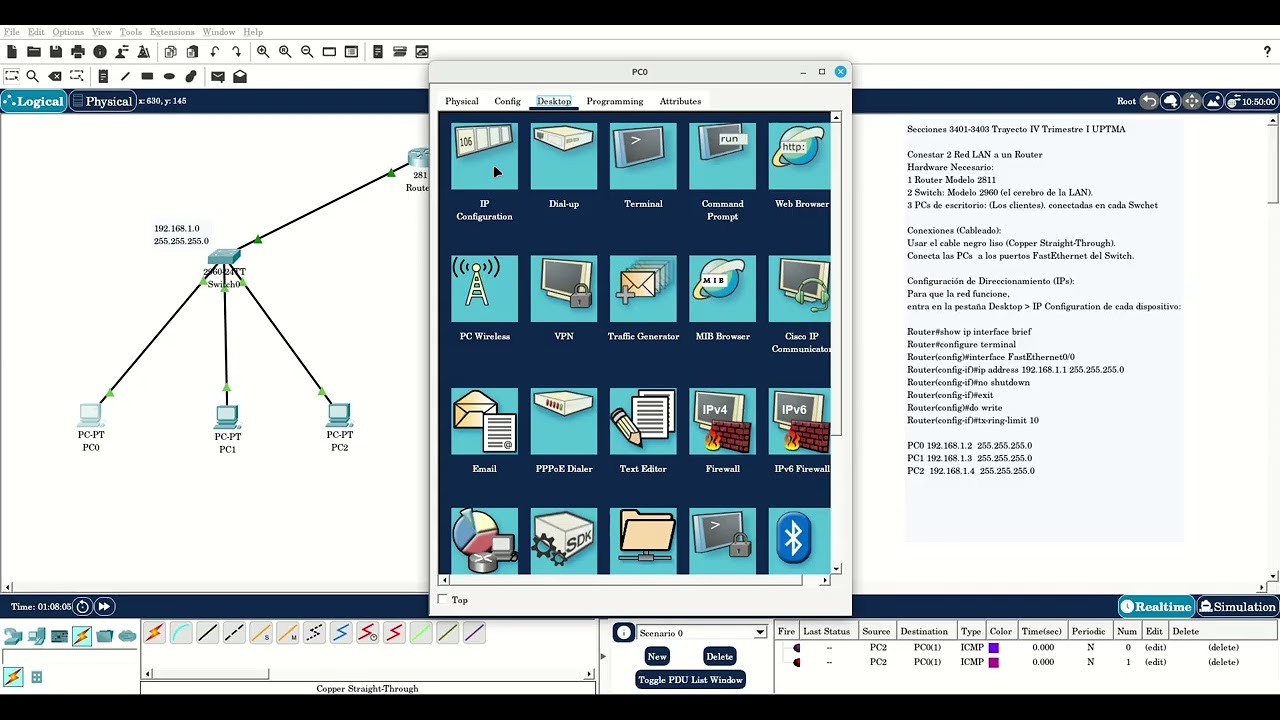This screenshot has width=1280, height=720.
Task: Click (edit) for the PDU numbered 0
Action: coord(1156,647)
